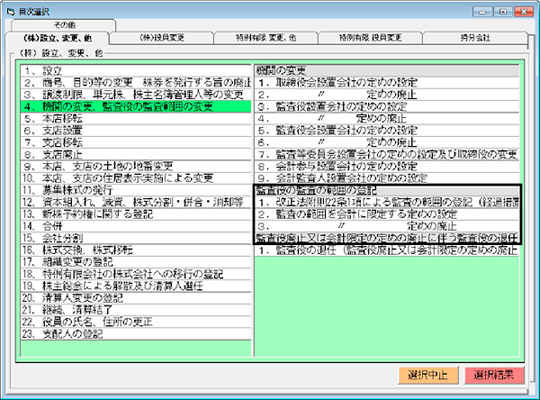The height and width of the screenshot is (400, 540).
Task: Choose 2.取締役会設置会社 定めの廃止 row
Action: click(x=387, y=94)
